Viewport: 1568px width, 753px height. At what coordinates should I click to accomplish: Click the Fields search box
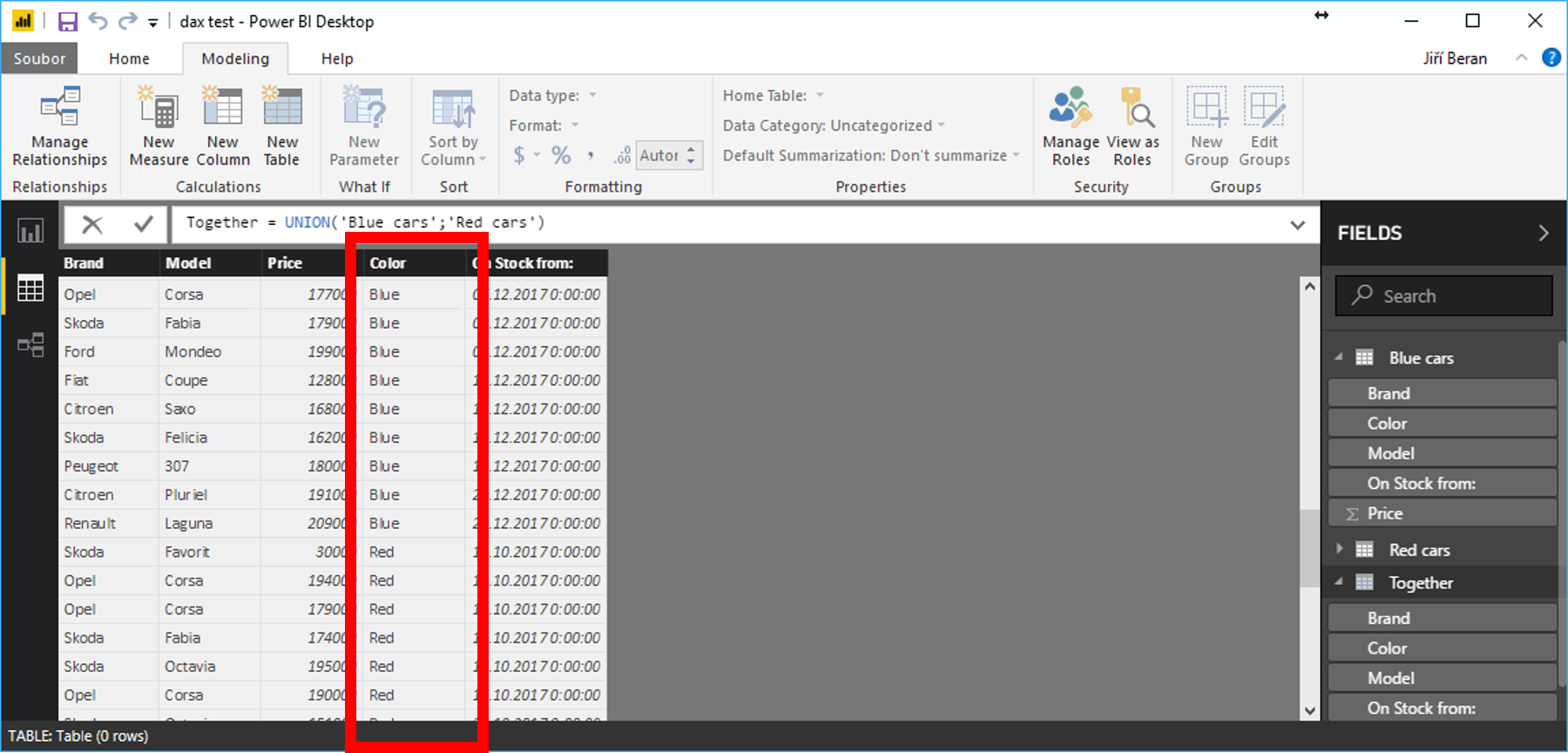pos(1443,295)
